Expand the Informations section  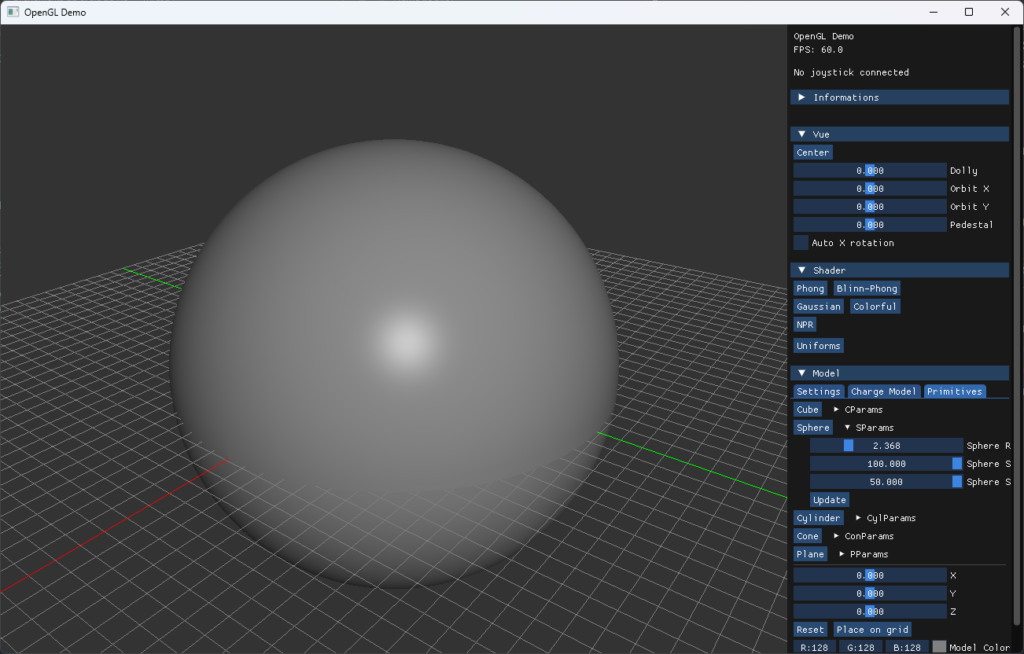899,97
